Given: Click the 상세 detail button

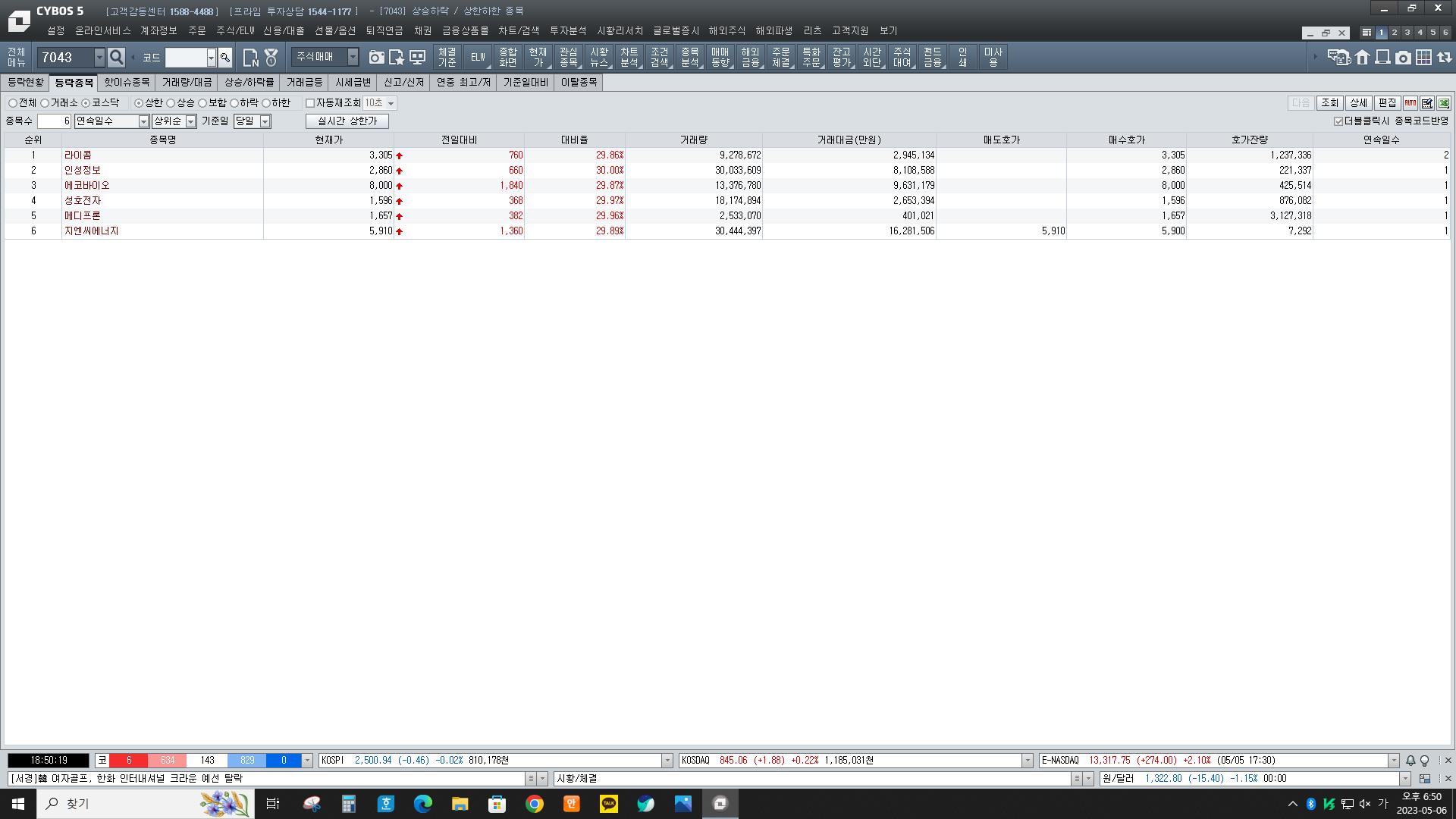Looking at the screenshot, I should point(1358,103).
